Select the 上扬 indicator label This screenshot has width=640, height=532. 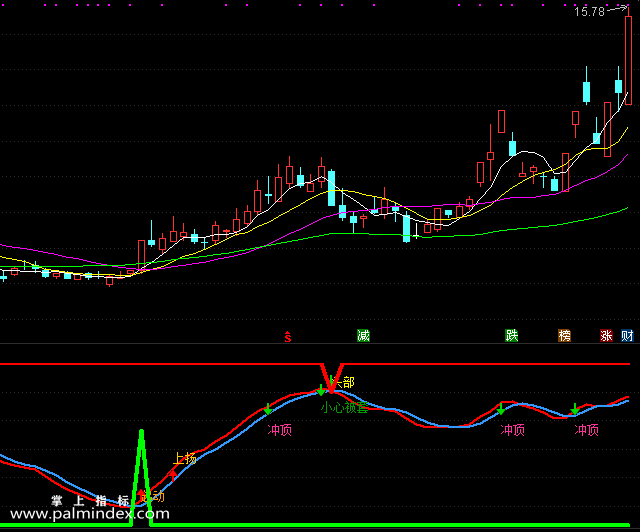(x=185, y=459)
